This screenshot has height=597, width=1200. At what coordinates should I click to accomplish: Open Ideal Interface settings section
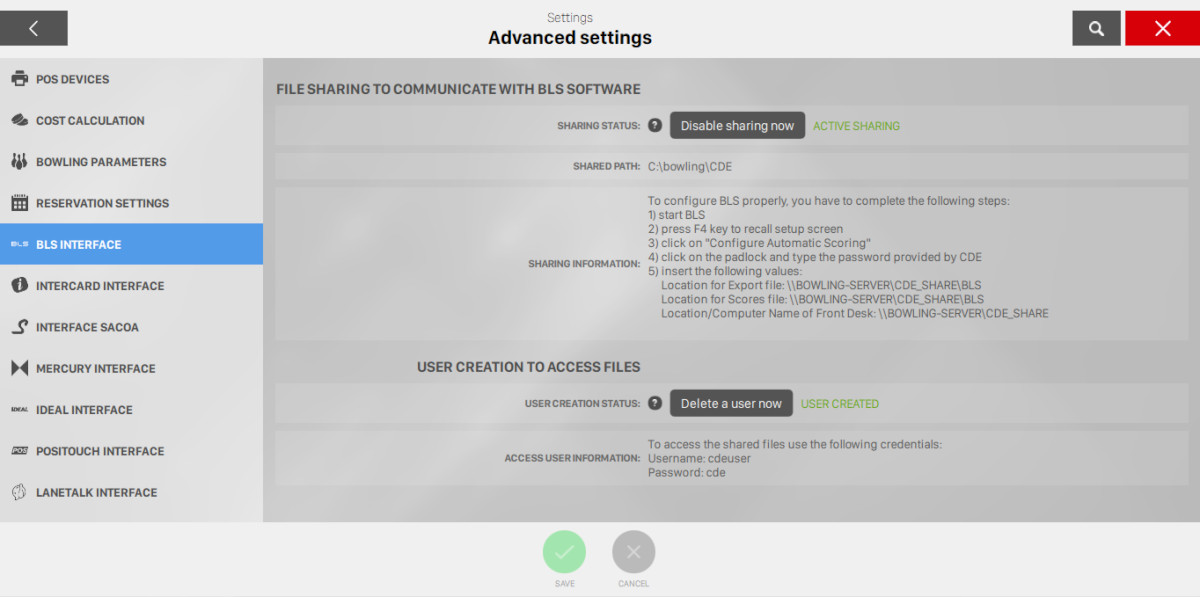pos(131,410)
